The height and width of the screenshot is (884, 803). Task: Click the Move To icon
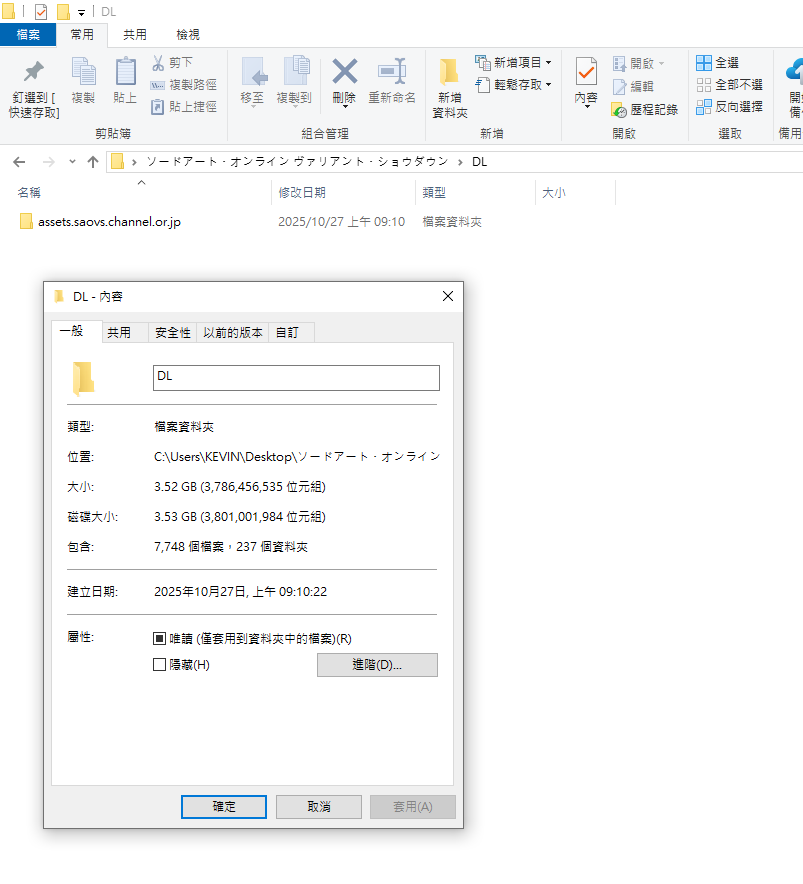coord(252,72)
